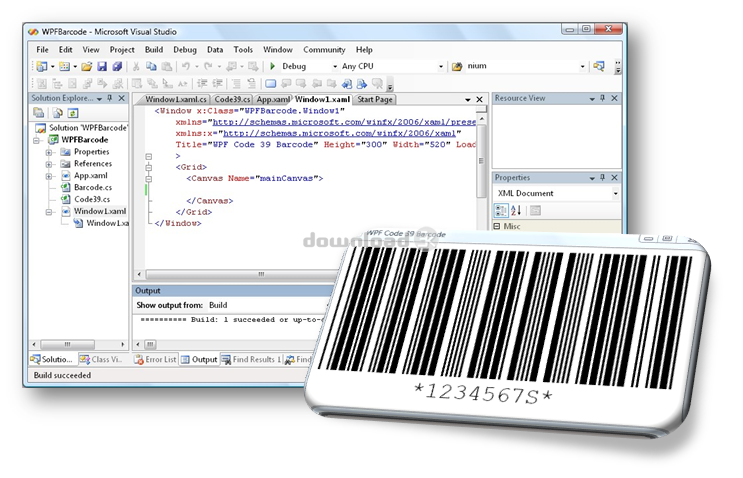Sort properties alphabetically with A-Z icon
Viewport: 743px width, 478px height.
[516, 210]
